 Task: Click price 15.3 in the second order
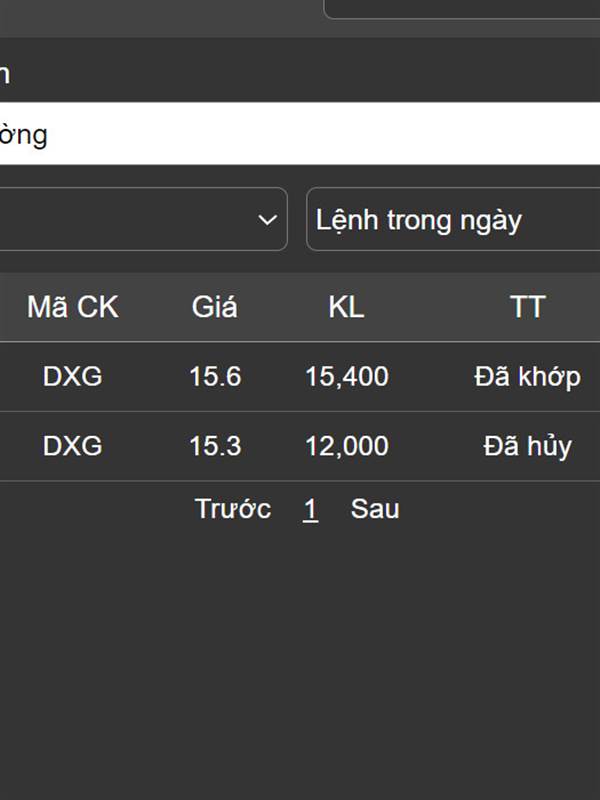click(215, 446)
